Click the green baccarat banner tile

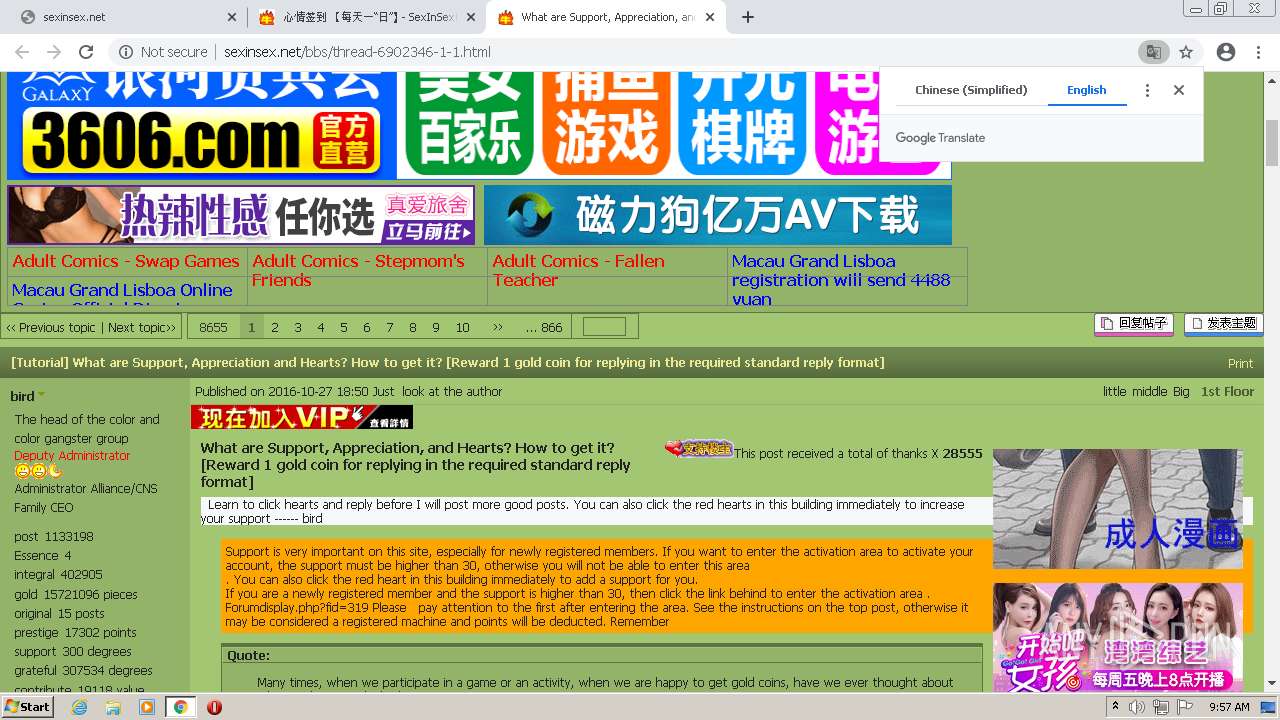pyautogui.click(x=468, y=123)
